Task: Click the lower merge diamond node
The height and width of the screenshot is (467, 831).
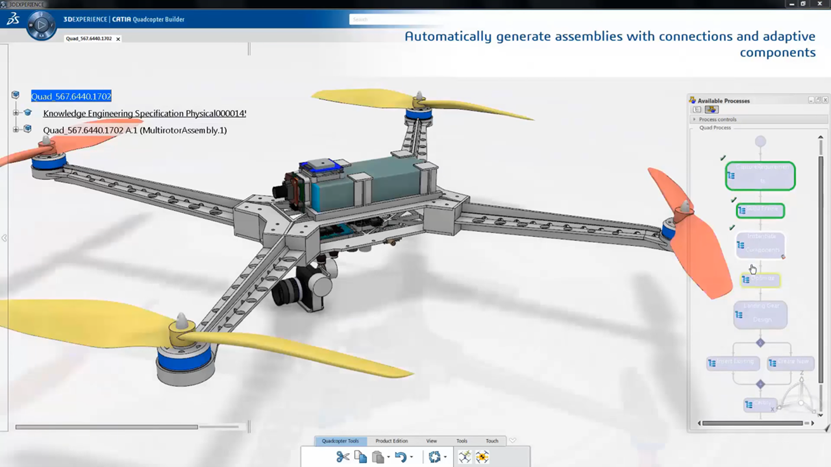Action: click(761, 384)
